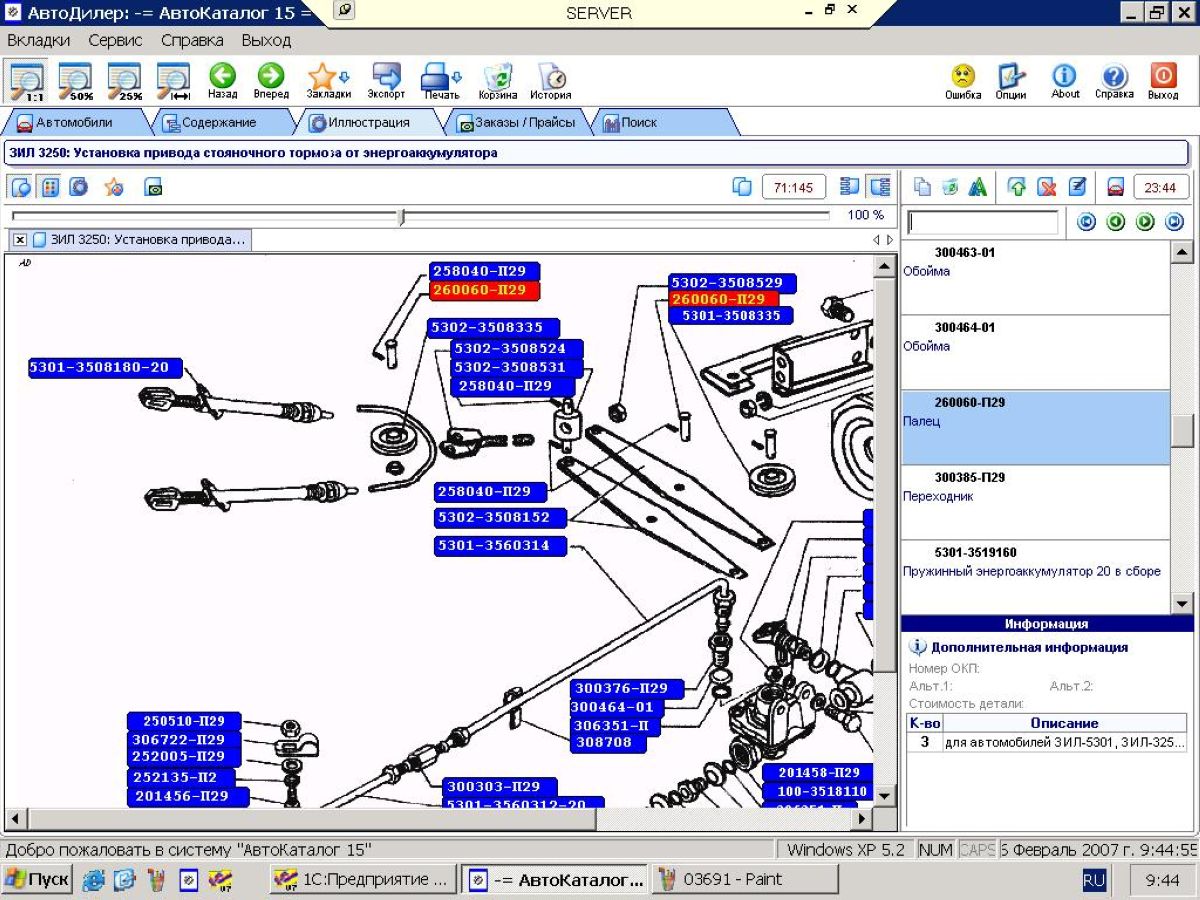Click part label 300376-П29 on illustration
The width and height of the screenshot is (1200, 900).
[627, 689]
